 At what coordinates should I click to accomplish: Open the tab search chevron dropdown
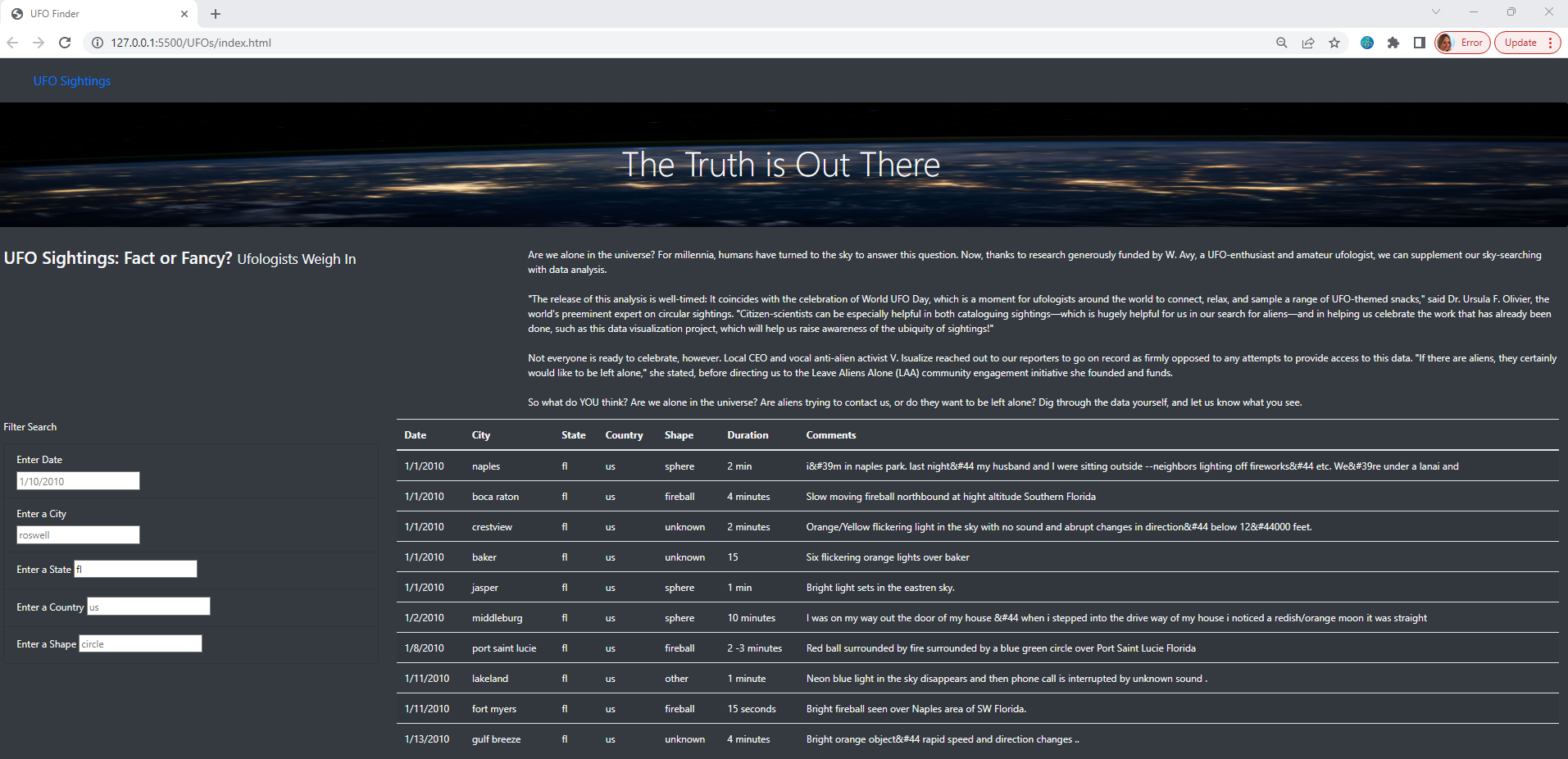[x=1435, y=11]
